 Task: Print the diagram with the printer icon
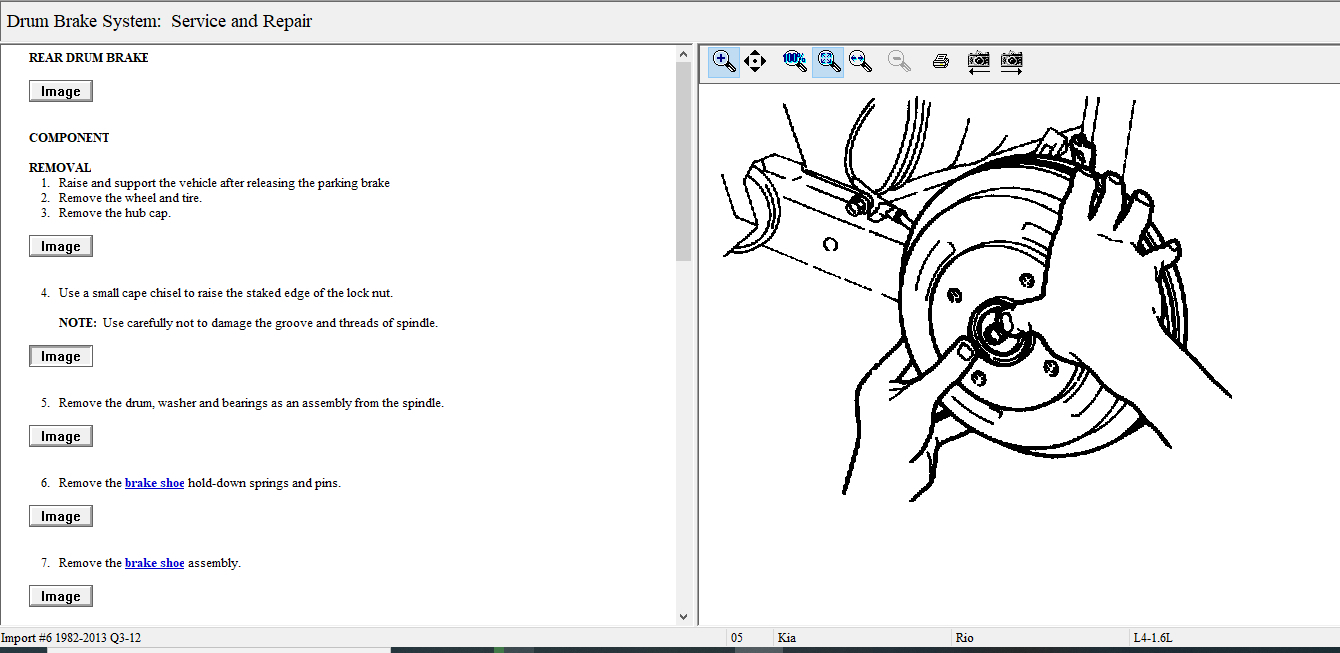940,61
